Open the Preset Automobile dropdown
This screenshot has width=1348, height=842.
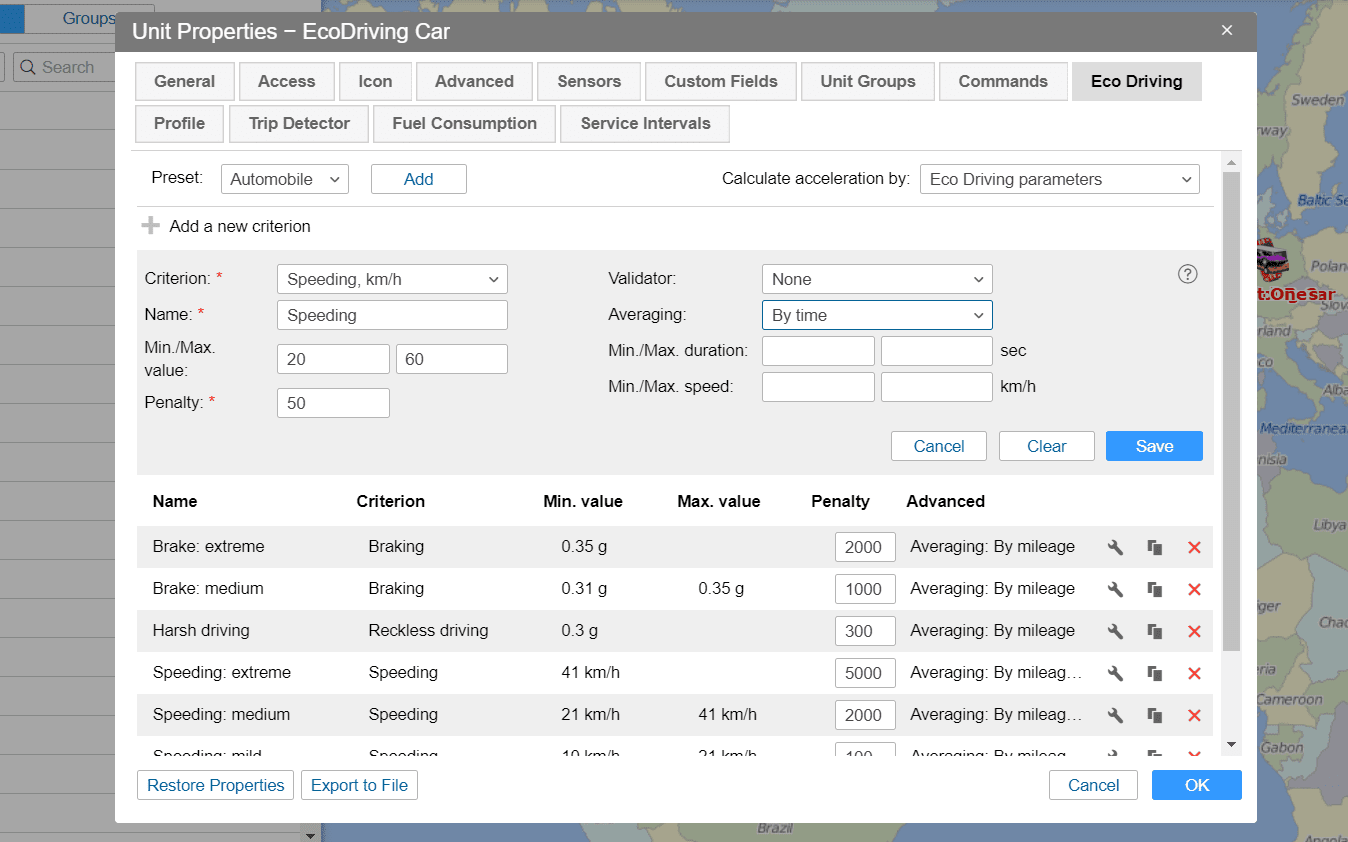point(284,179)
